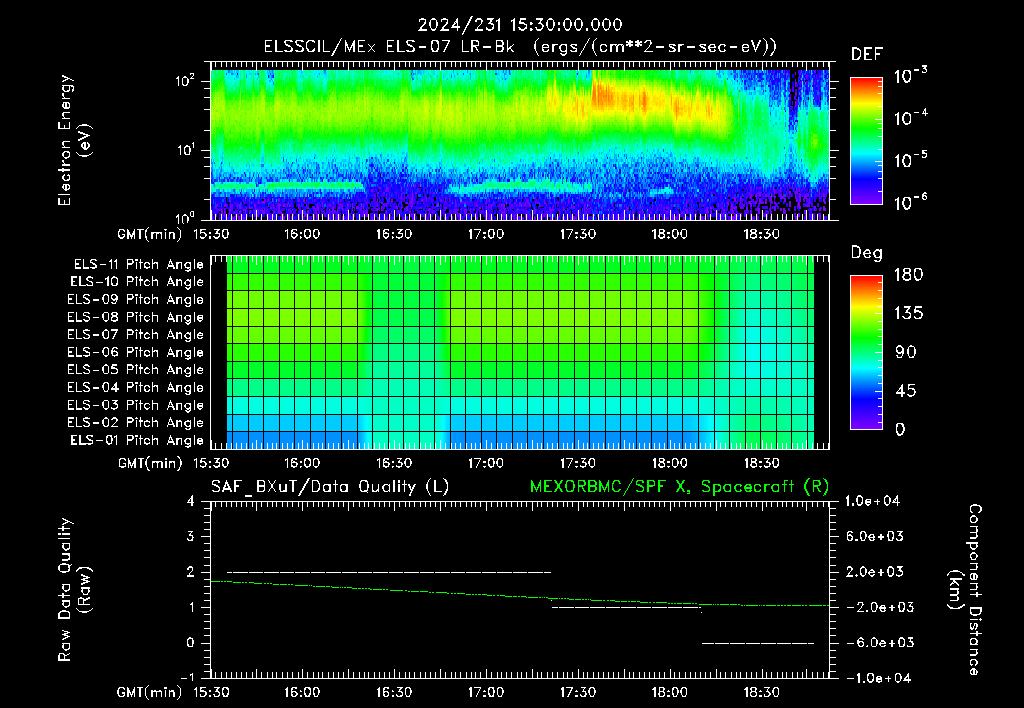Select the ELS-08 Pitch Angle row label
The height and width of the screenshot is (708, 1024).
pos(136,317)
